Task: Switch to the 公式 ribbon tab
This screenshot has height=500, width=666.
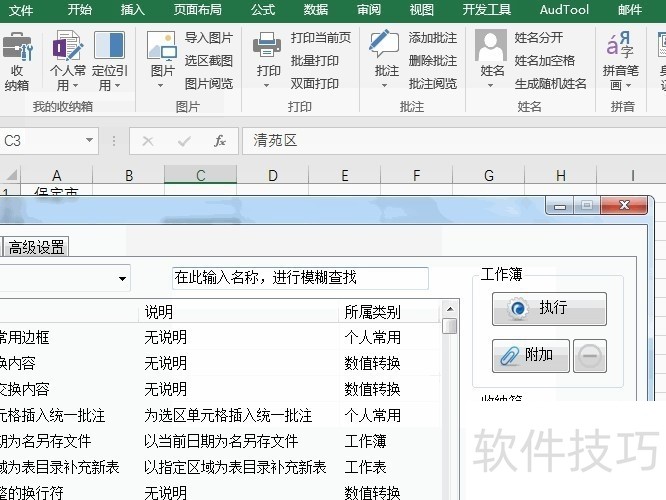Action: [262, 10]
